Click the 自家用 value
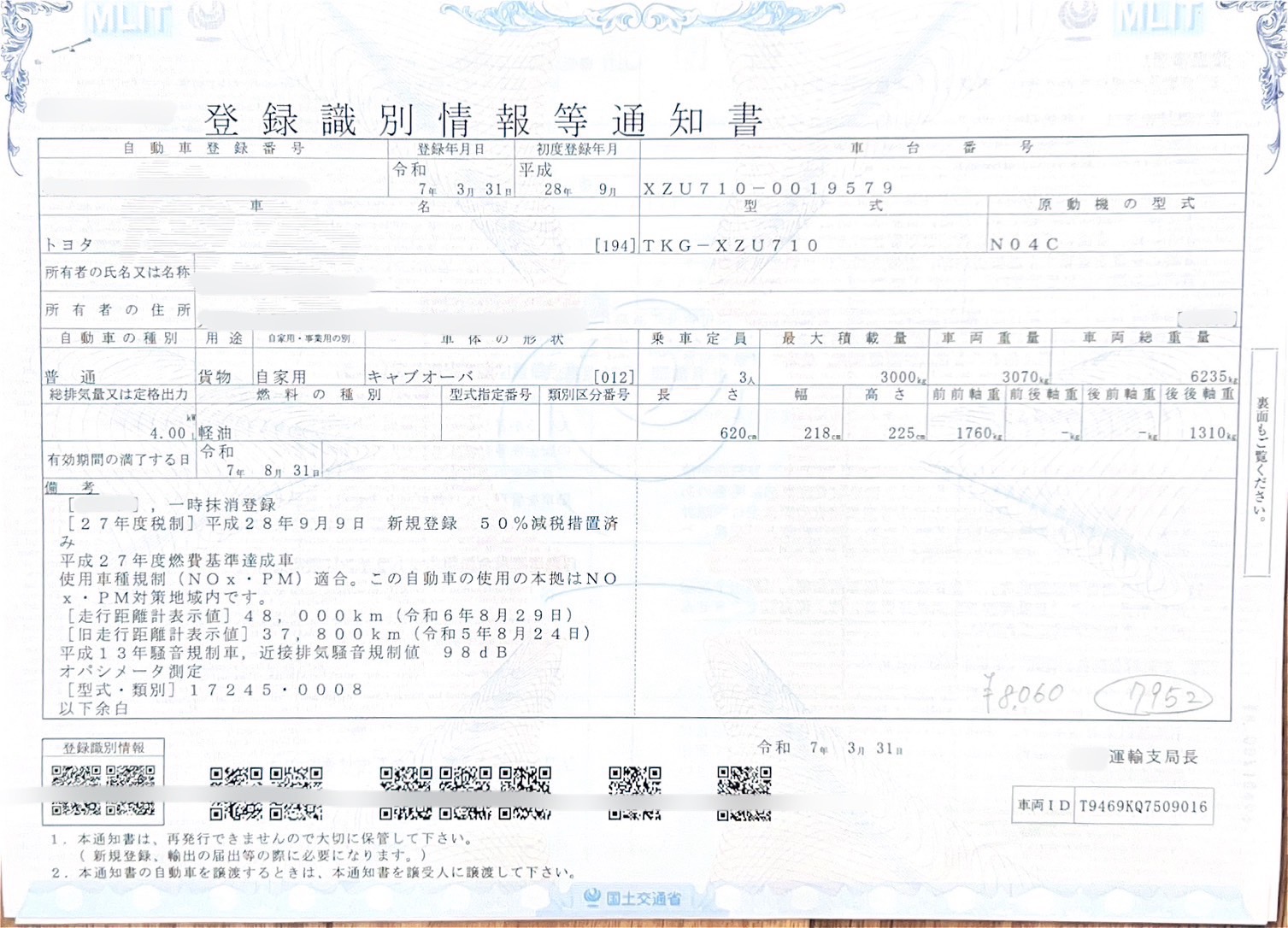The height and width of the screenshot is (928, 1288). click(281, 377)
